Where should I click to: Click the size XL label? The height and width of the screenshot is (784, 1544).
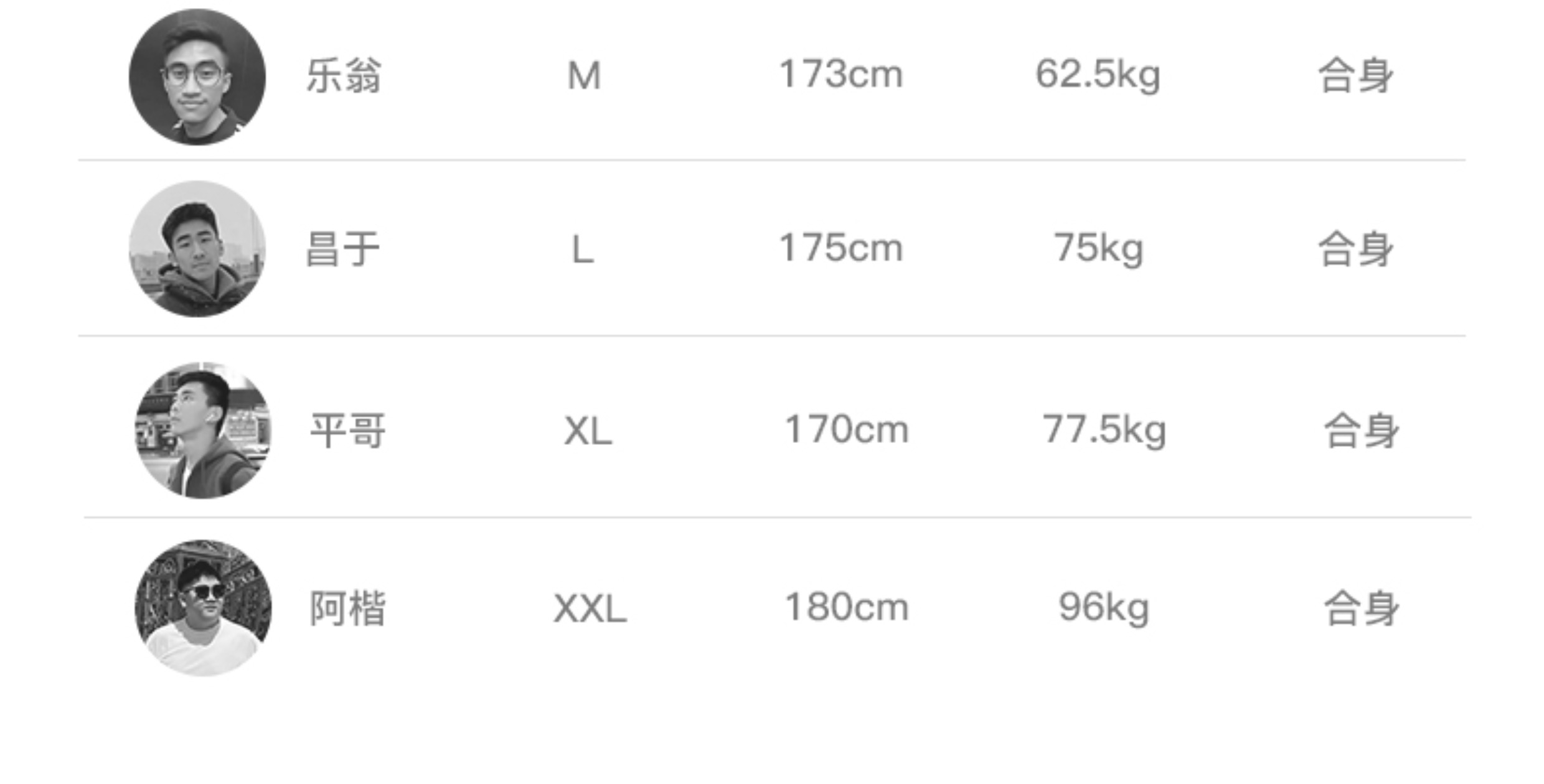[x=588, y=431]
